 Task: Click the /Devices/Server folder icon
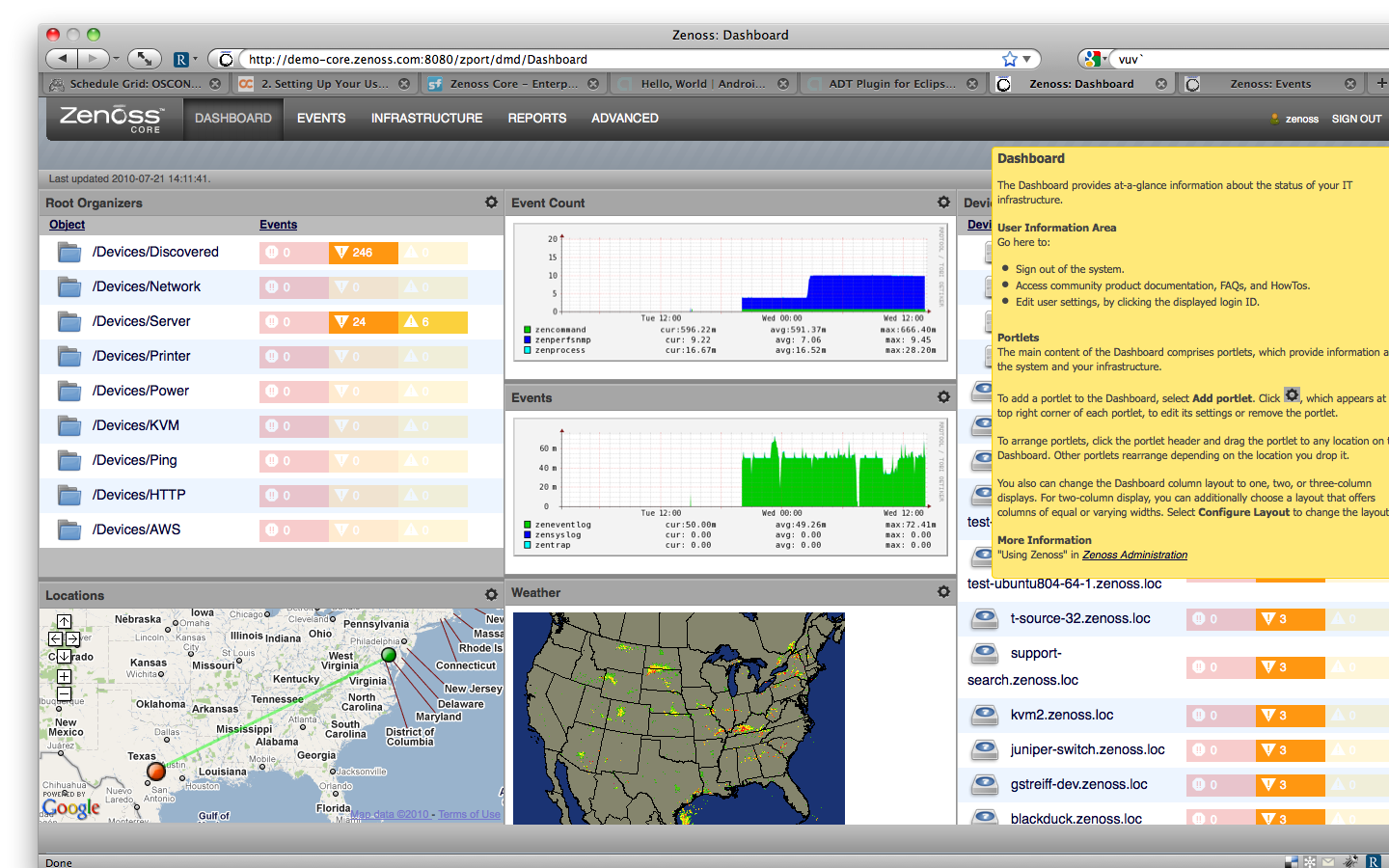point(68,321)
